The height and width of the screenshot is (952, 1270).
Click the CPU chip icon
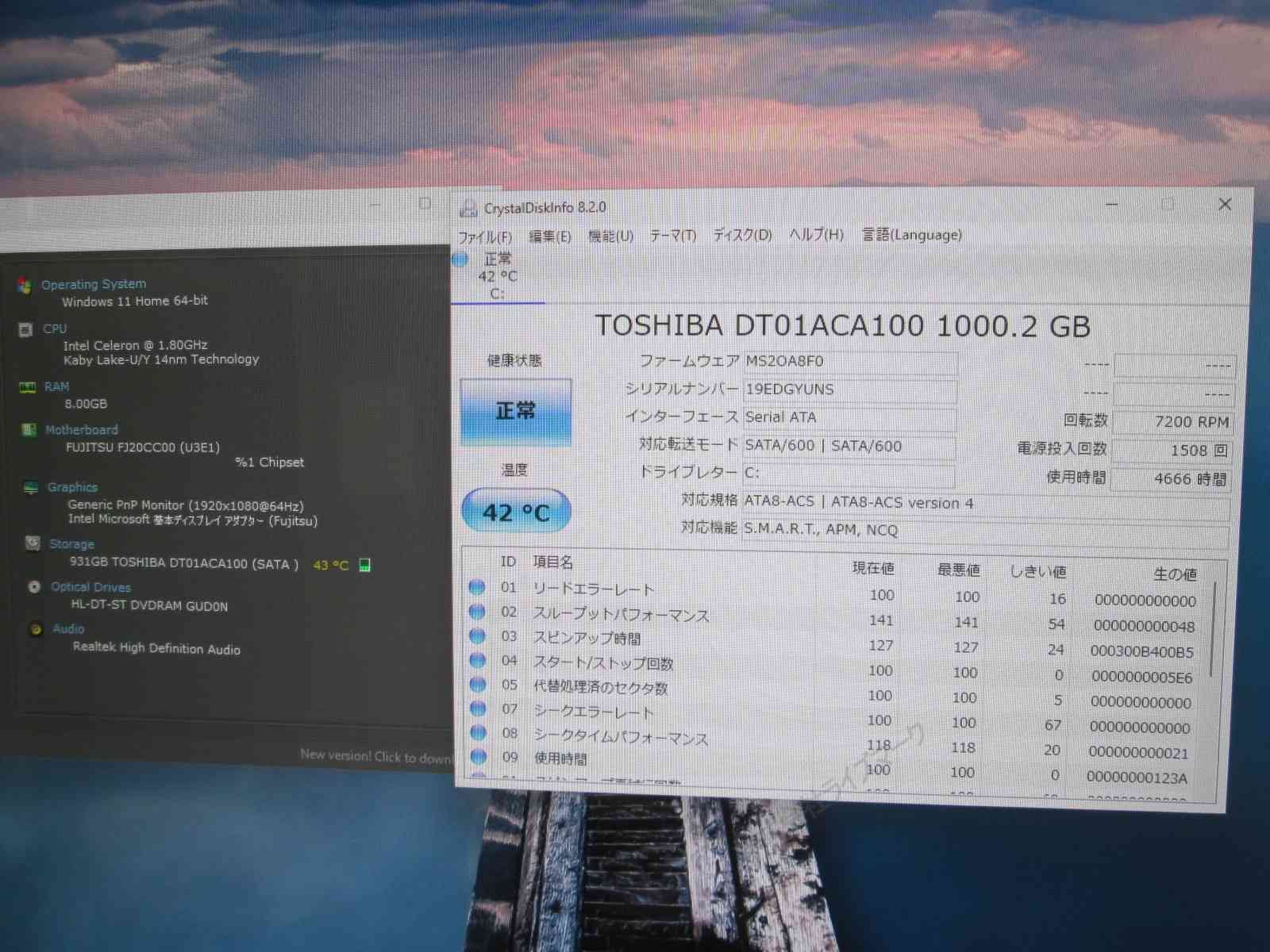pyautogui.click(x=26, y=329)
